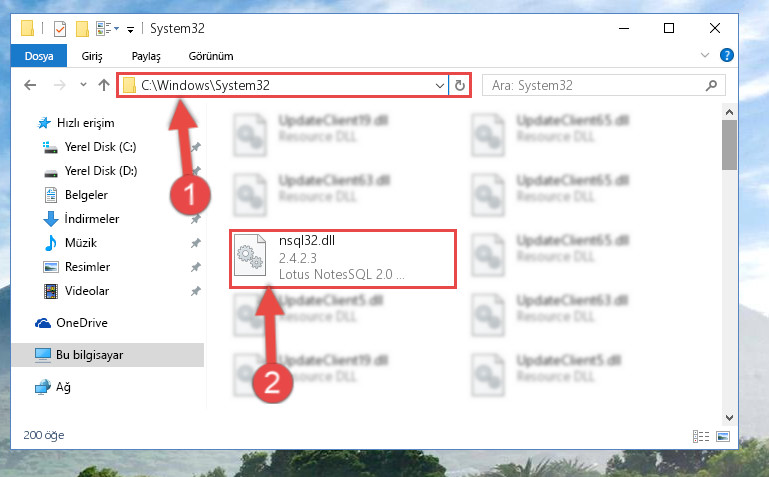Select the nsql32.dll file

(343, 258)
